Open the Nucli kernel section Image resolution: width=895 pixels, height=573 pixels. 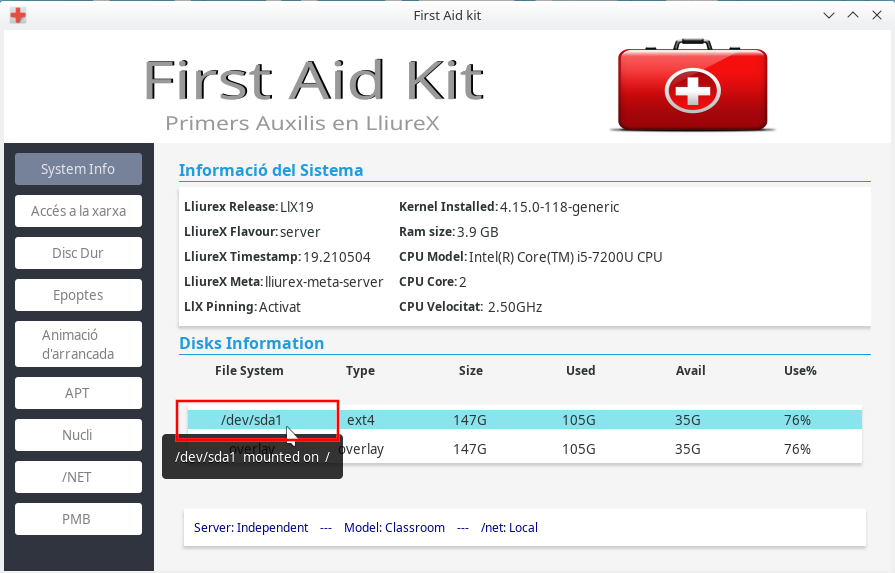coord(78,435)
